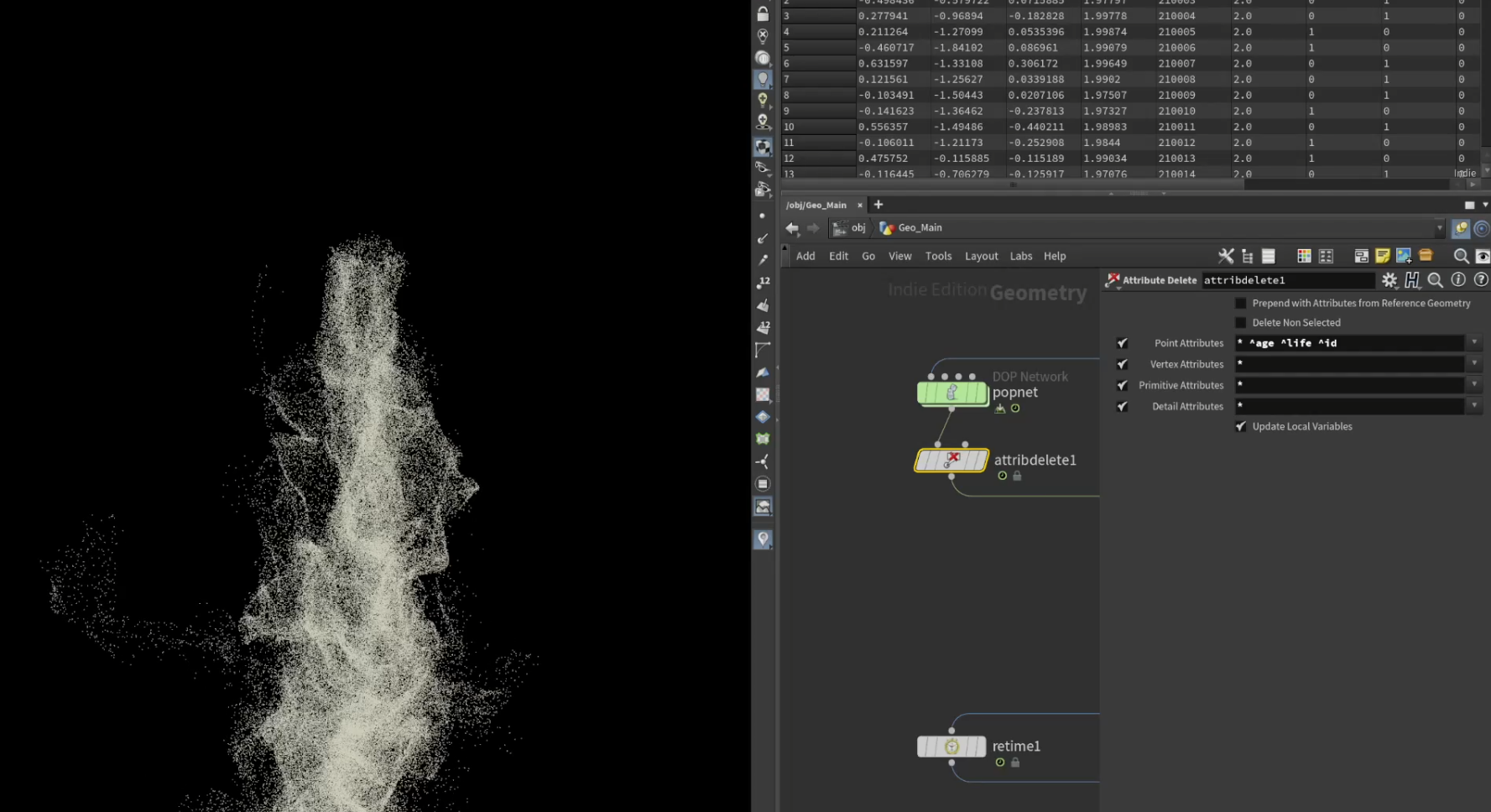
Task: Toggle the Vertex Attributes checkbox
Action: coord(1122,364)
